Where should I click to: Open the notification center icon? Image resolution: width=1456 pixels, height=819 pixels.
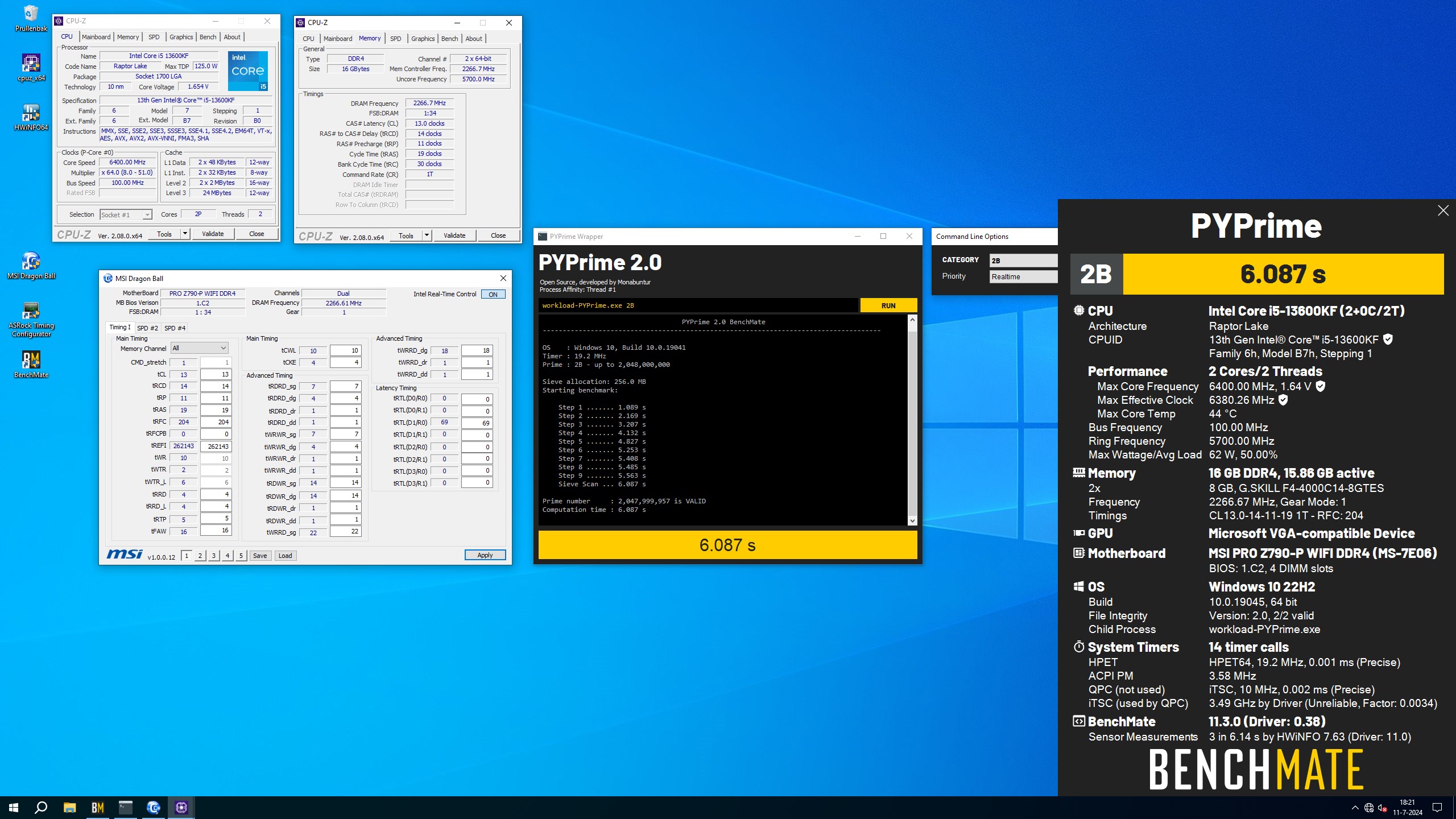(1437, 808)
